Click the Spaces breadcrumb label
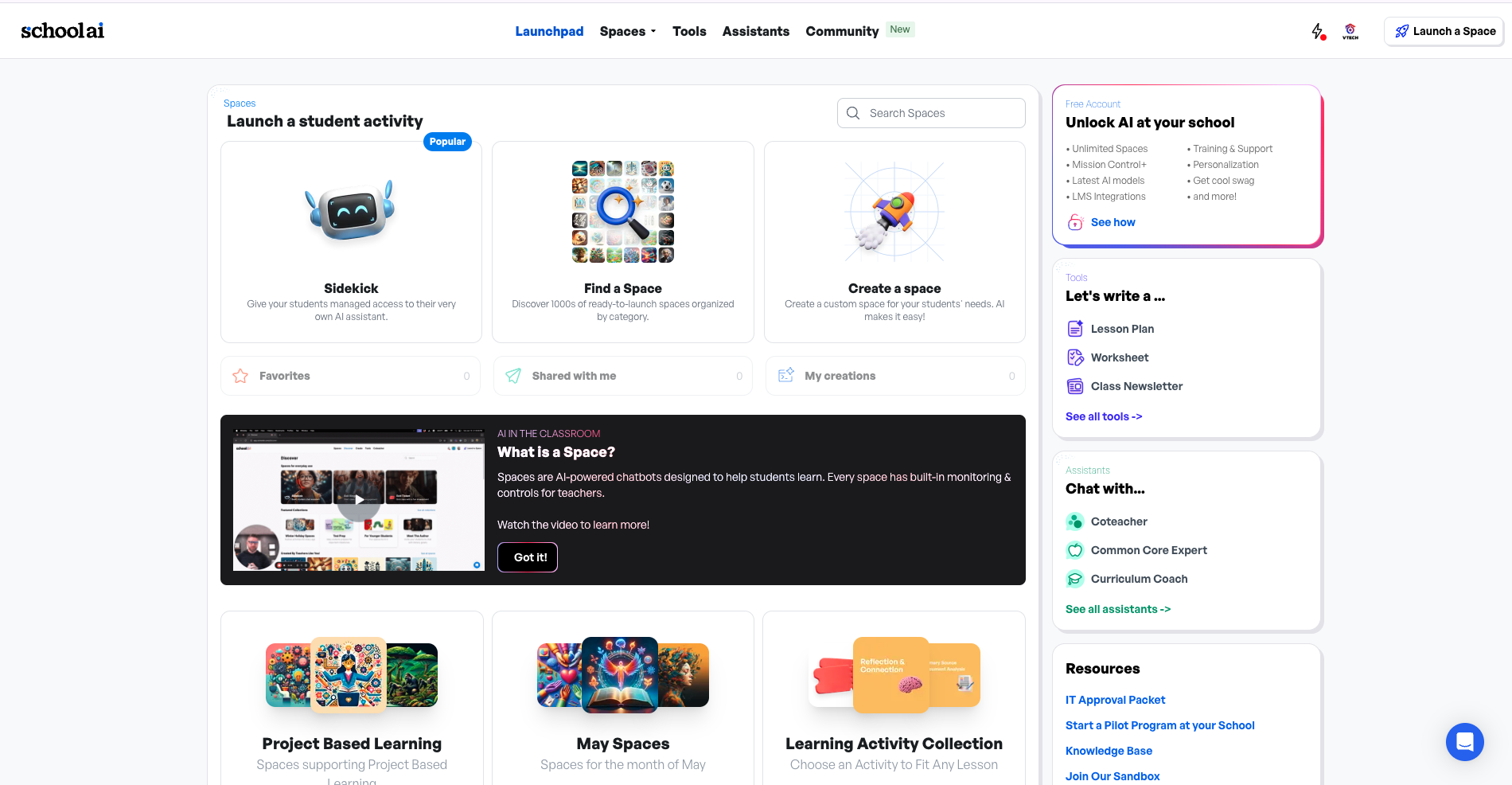The image size is (1512, 785). pyautogui.click(x=240, y=103)
